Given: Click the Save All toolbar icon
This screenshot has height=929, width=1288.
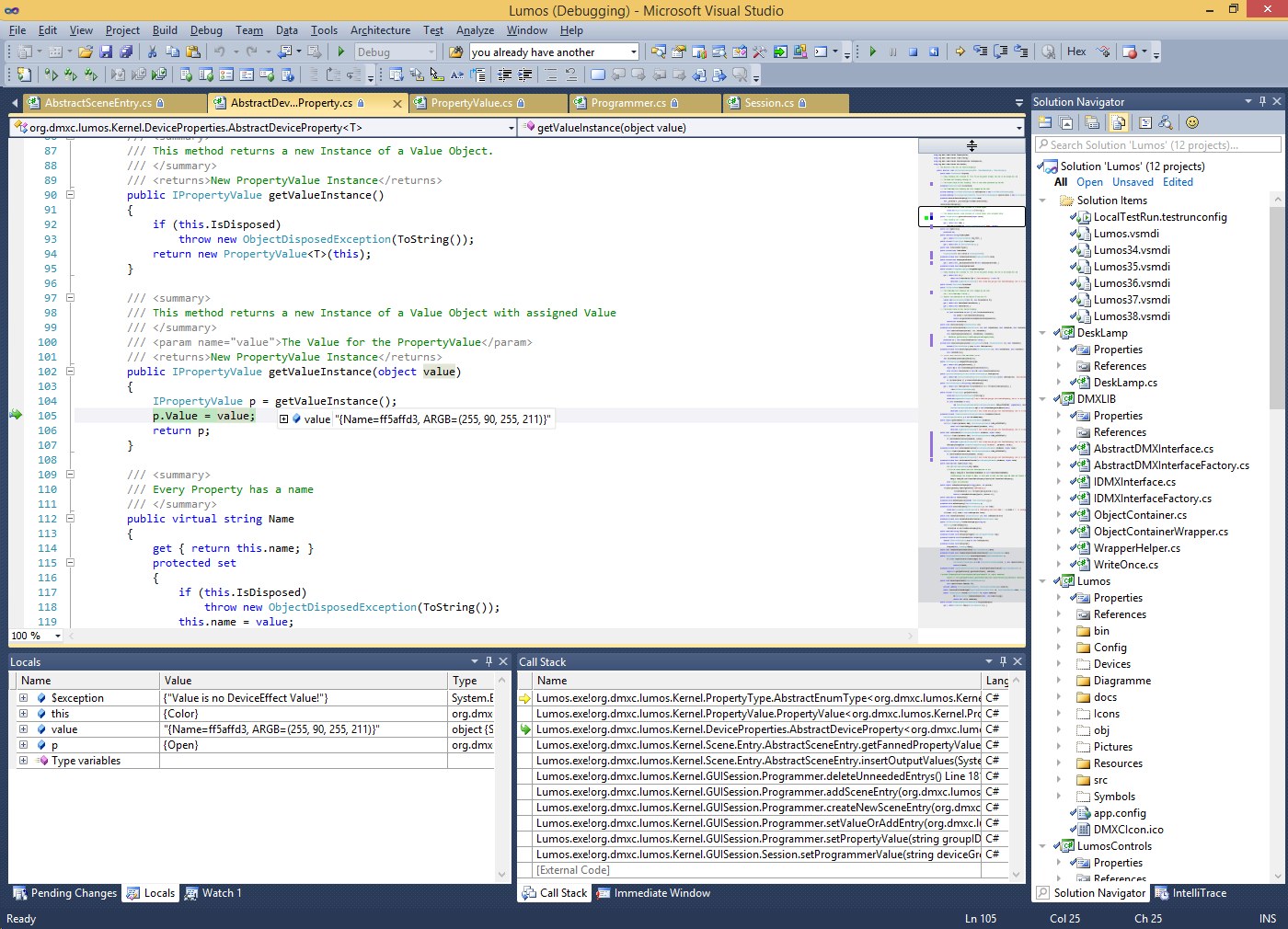Looking at the screenshot, I should pyautogui.click(x=126, y=52).
